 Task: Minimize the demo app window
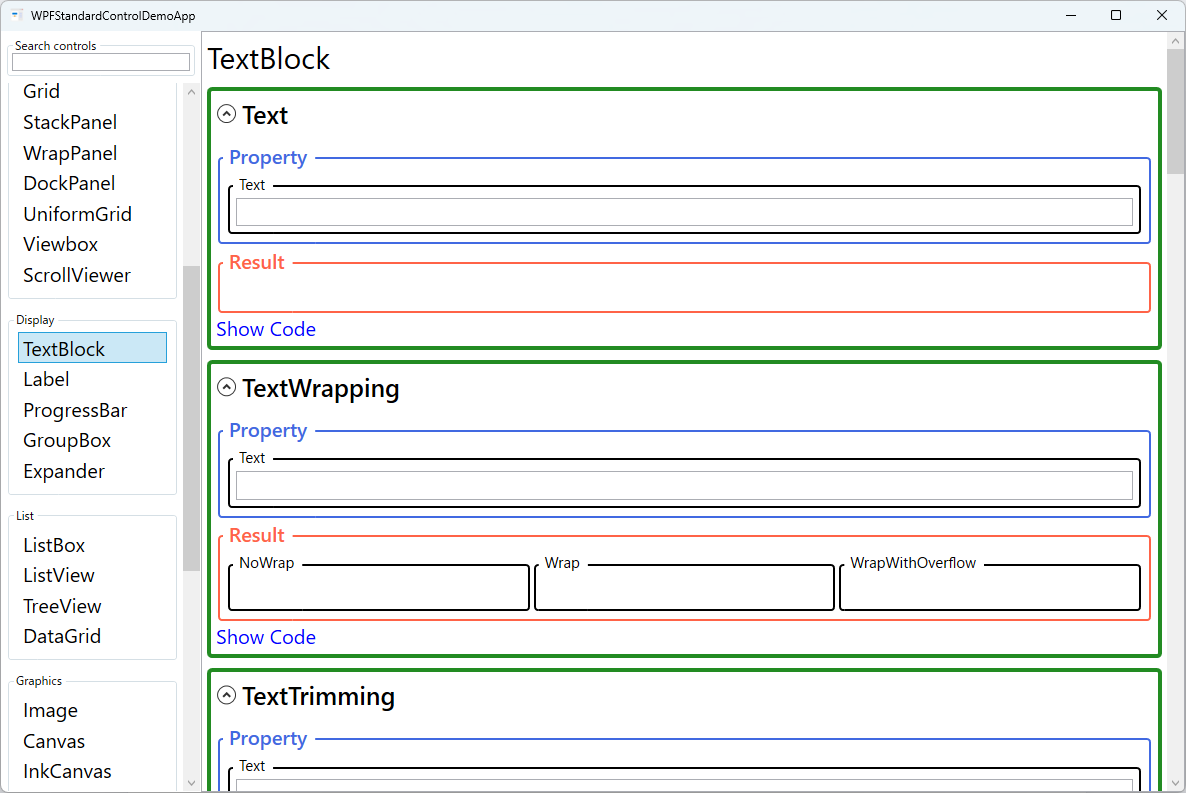coord(1071,15)
